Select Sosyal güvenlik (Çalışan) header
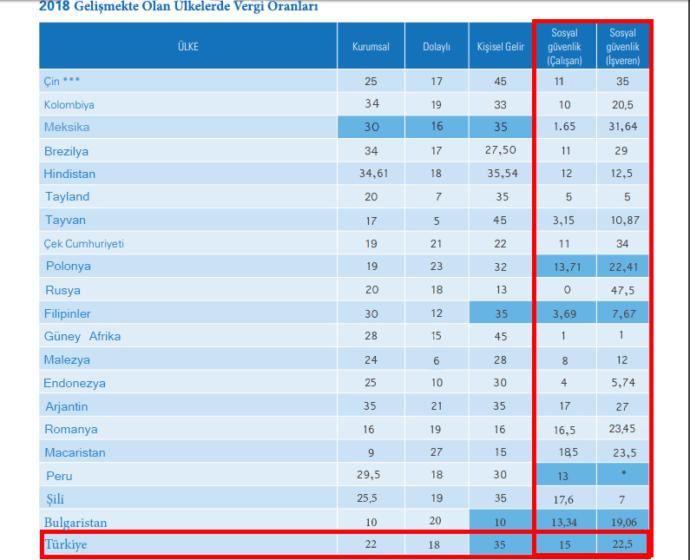Screen dimensions: 690x560 [x=565, y=46]
